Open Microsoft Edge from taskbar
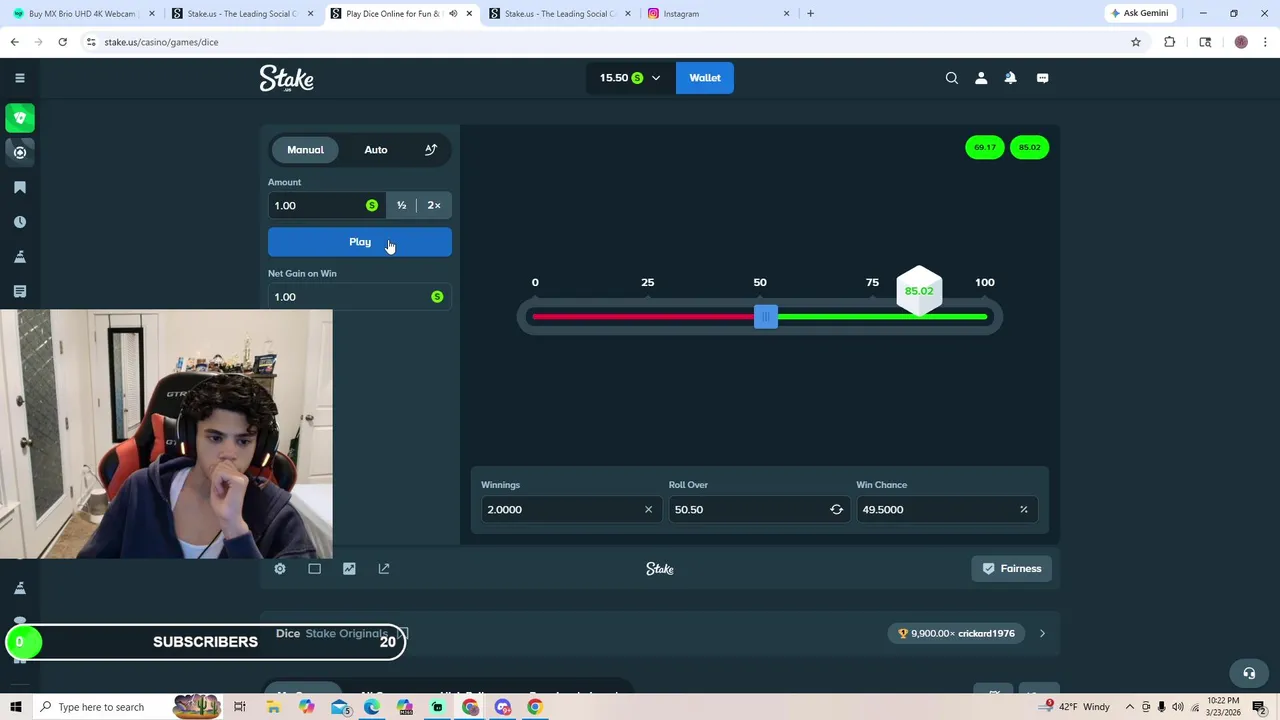1280x720 pixels. click(372, 707)
